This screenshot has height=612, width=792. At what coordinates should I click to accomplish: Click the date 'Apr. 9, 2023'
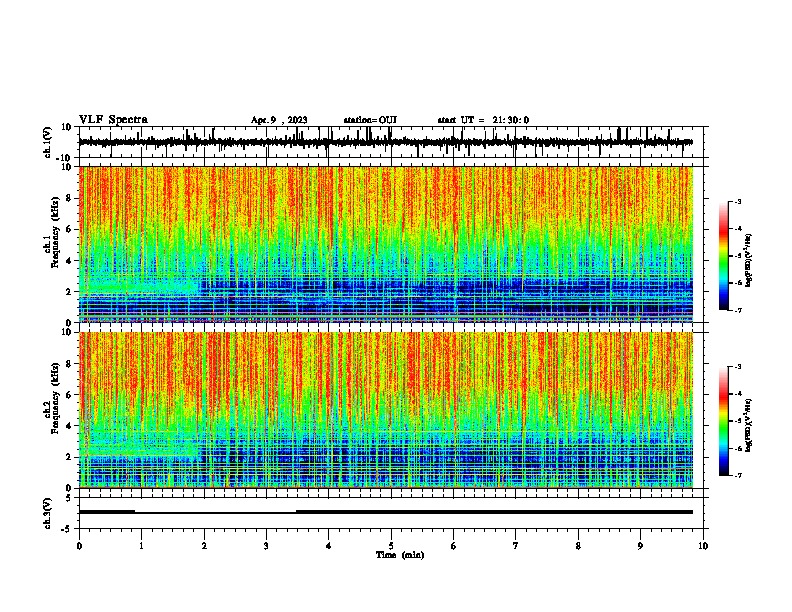[279, 120]
